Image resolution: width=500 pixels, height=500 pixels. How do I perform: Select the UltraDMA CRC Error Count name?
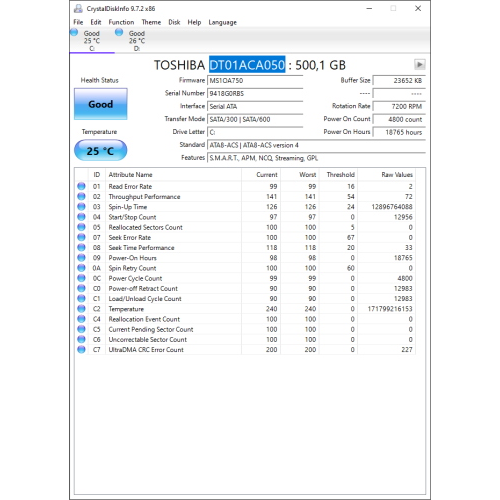146,350
